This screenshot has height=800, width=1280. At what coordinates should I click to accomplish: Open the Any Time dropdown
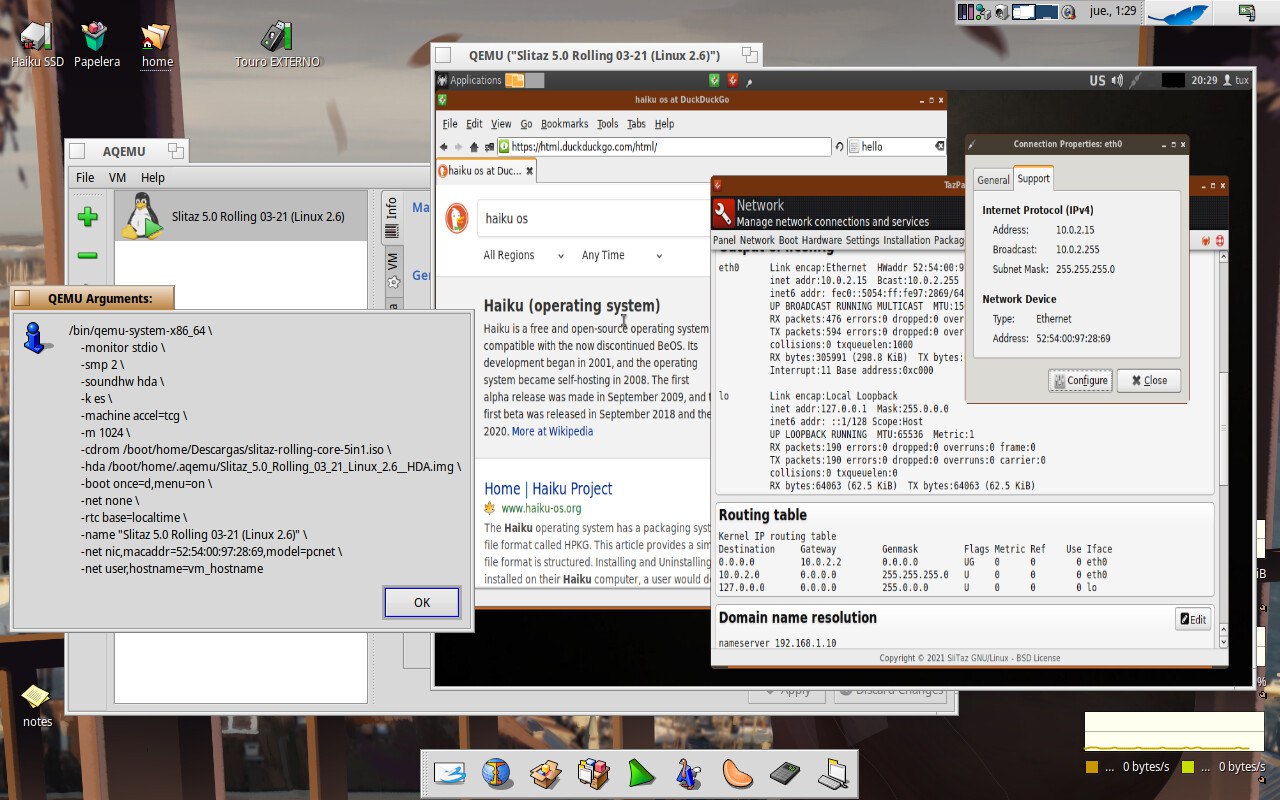point(622,256)
